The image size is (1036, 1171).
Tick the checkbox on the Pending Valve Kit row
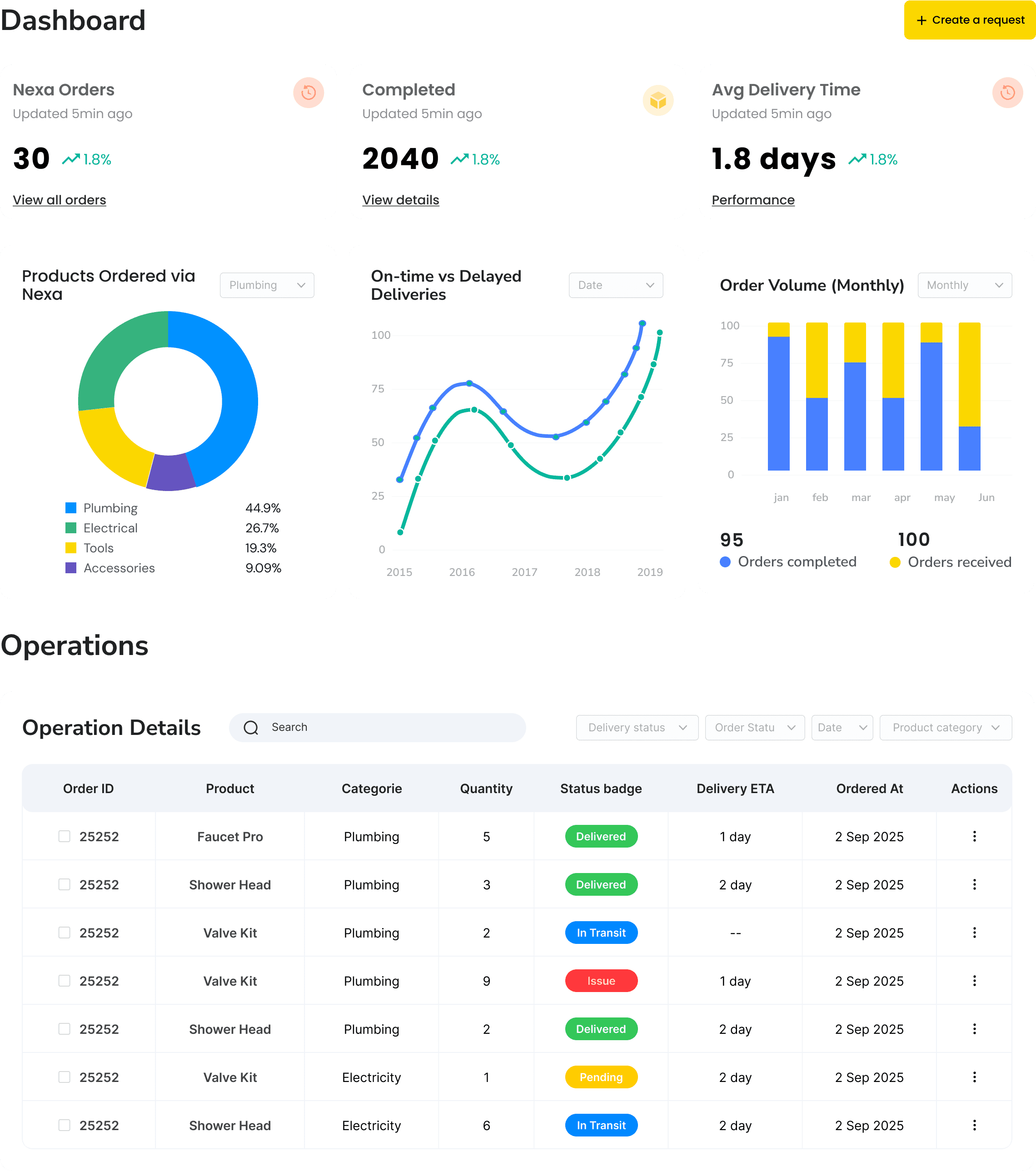coord(64,1077)
